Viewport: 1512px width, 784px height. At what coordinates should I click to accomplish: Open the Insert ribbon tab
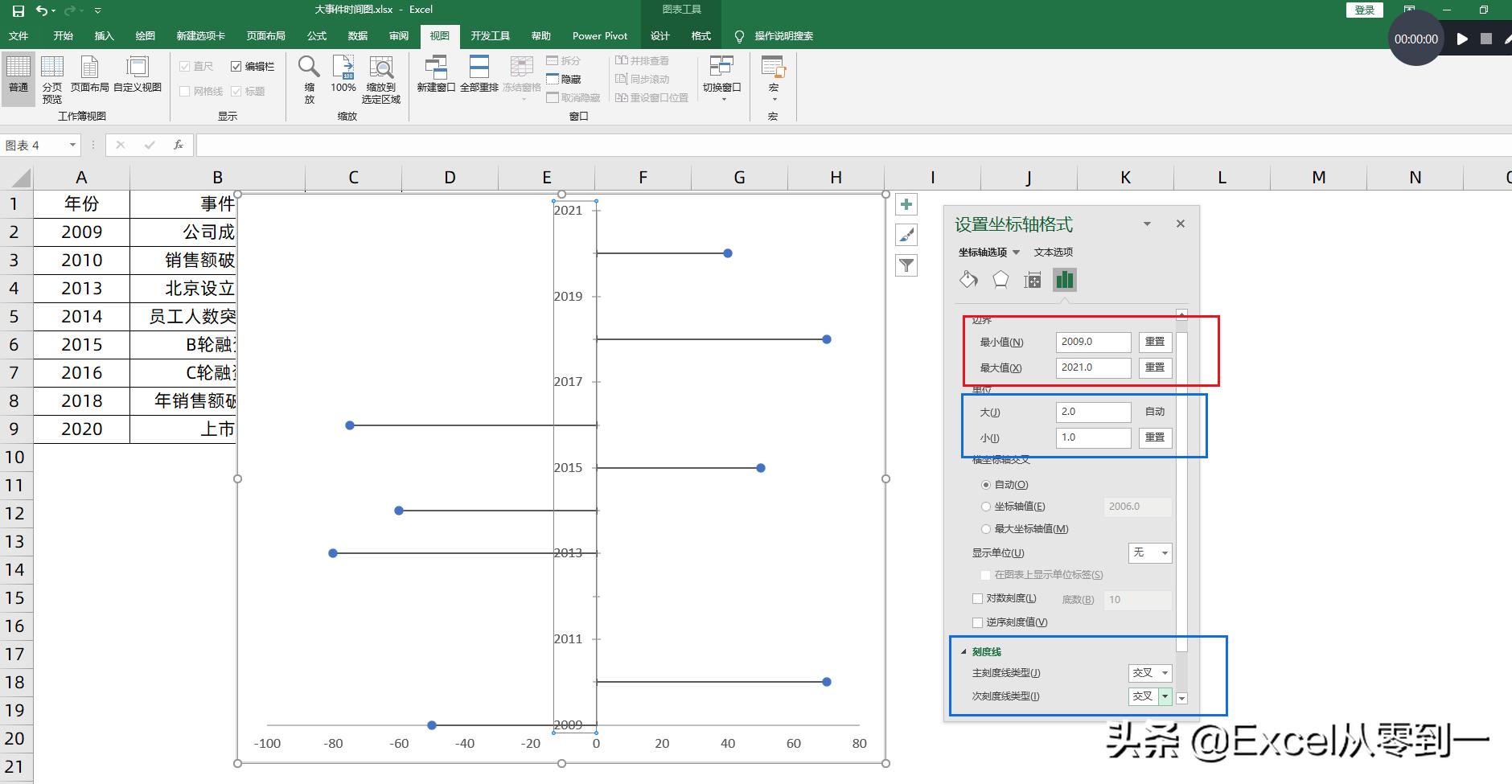(104, 36)
